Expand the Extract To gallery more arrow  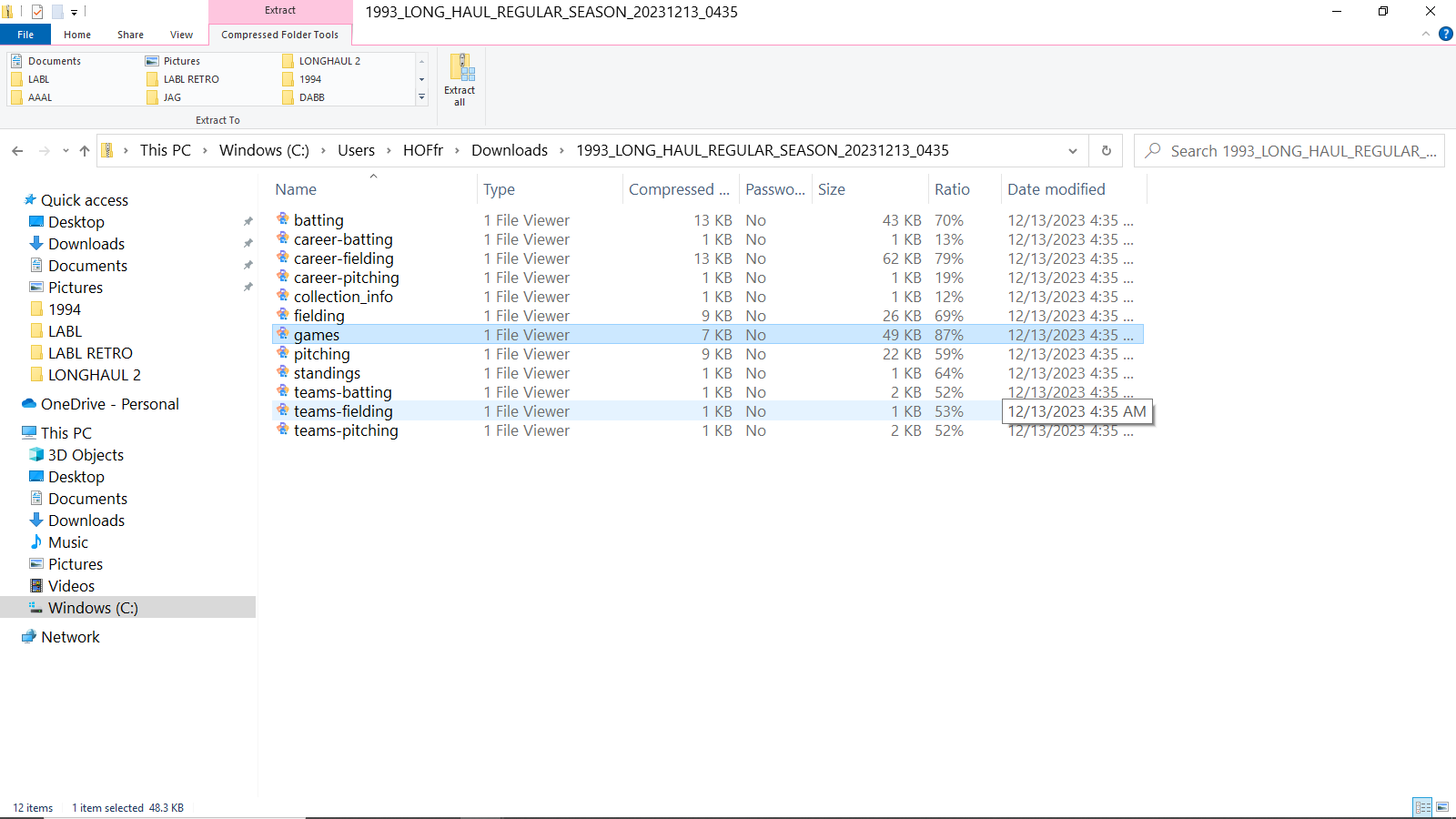(x=421, y=96)
